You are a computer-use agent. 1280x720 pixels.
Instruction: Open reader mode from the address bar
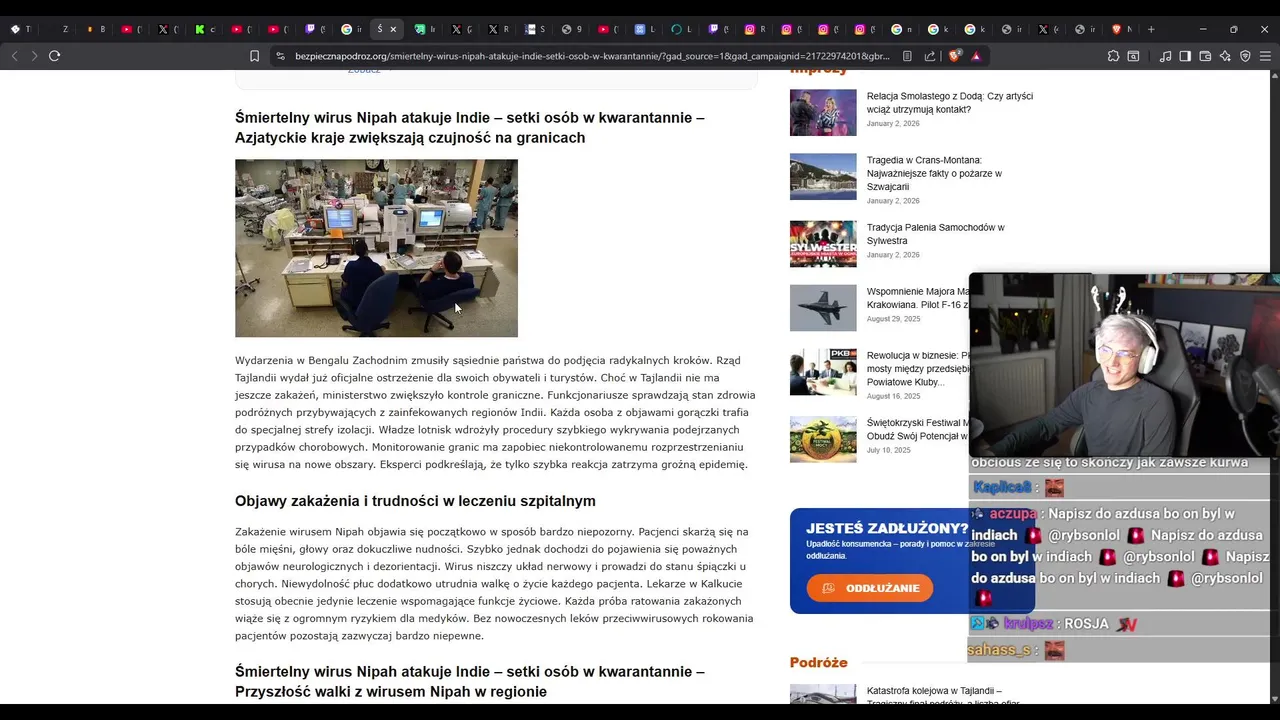tap(907, 56)
